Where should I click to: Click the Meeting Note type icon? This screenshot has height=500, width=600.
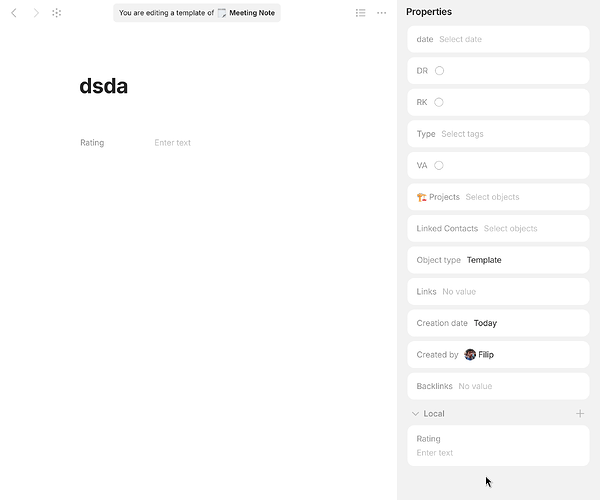pyautogui.click(x=222, y=13)
